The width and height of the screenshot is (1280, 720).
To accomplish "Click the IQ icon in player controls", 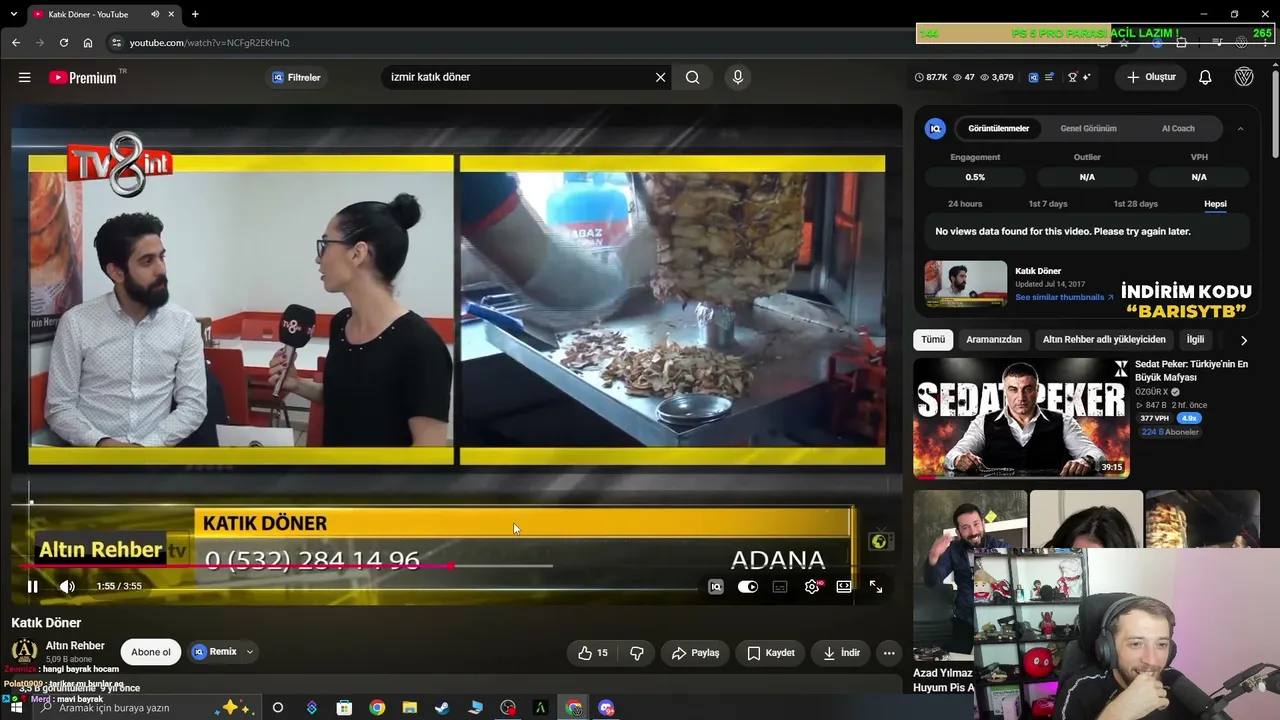I will [716, 587].
